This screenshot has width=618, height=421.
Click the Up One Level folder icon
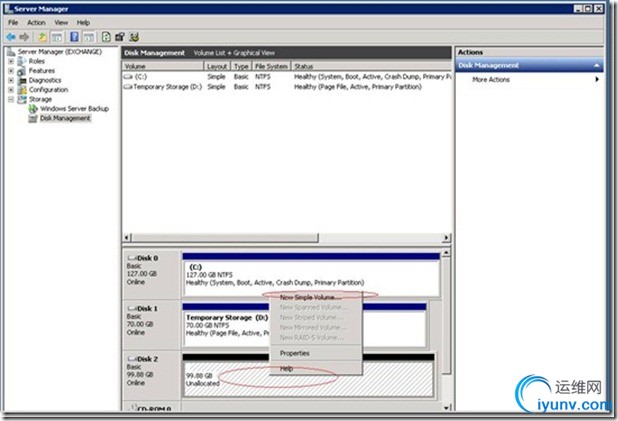(x=43, y=37)
